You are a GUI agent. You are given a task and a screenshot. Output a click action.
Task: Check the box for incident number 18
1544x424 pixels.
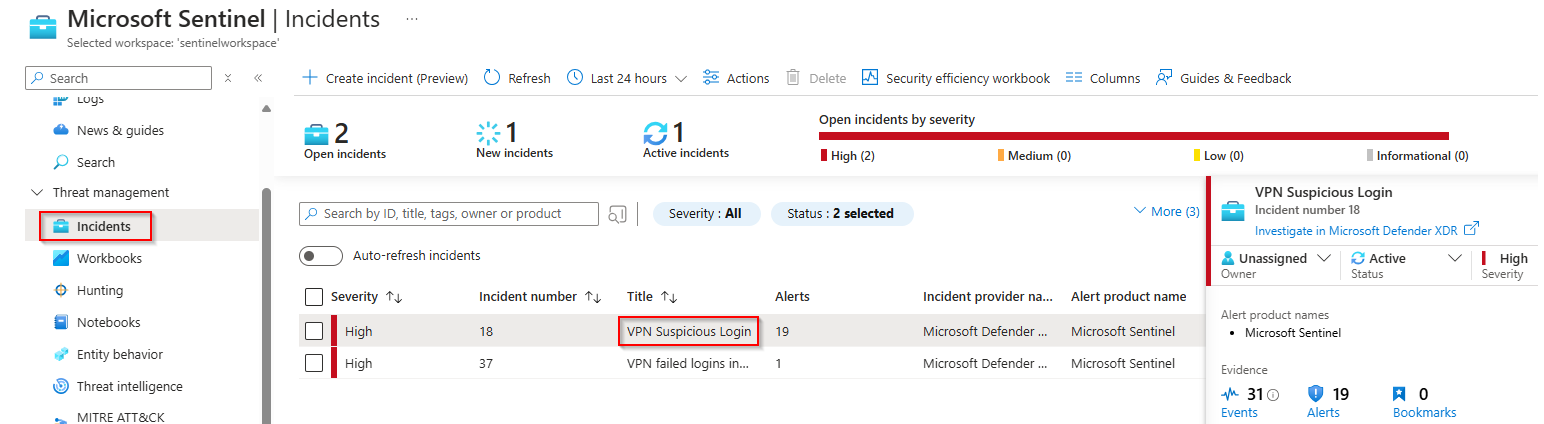click(314, 331)
